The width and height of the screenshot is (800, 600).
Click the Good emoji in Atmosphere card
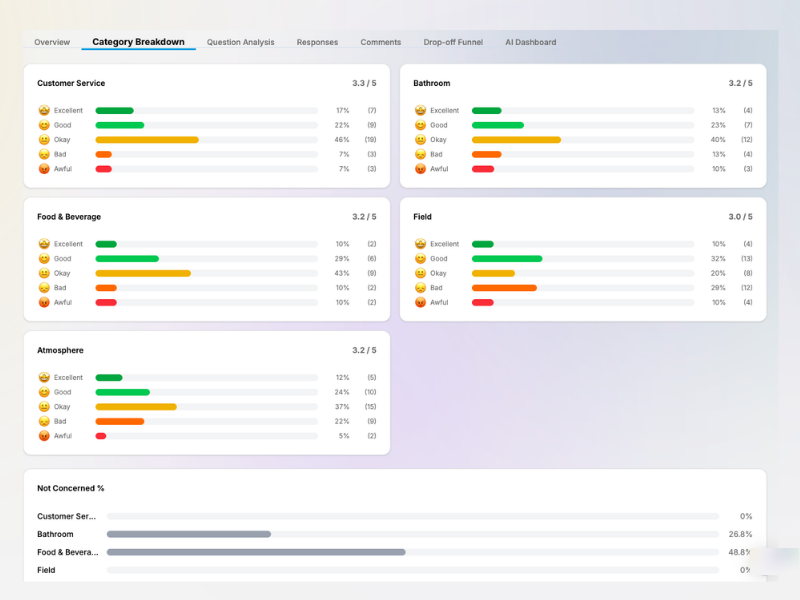coord(44,392)
